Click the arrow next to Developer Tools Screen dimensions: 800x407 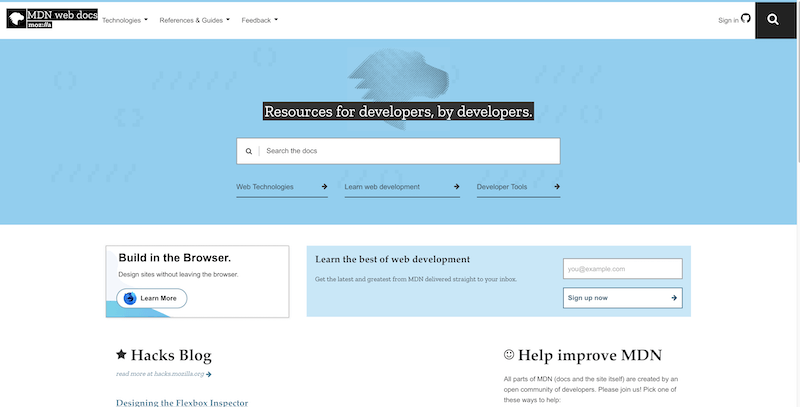coord(557,187)
